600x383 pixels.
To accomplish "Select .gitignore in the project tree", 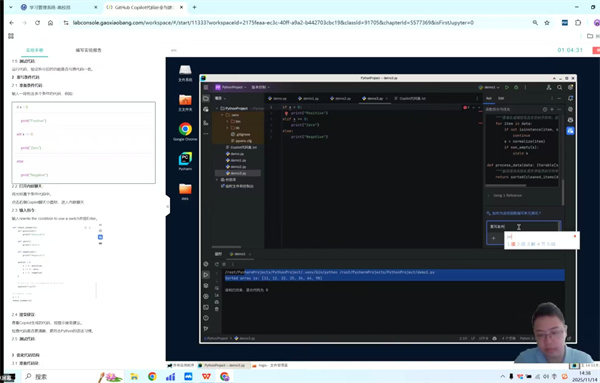I will [x=241, y=134].
